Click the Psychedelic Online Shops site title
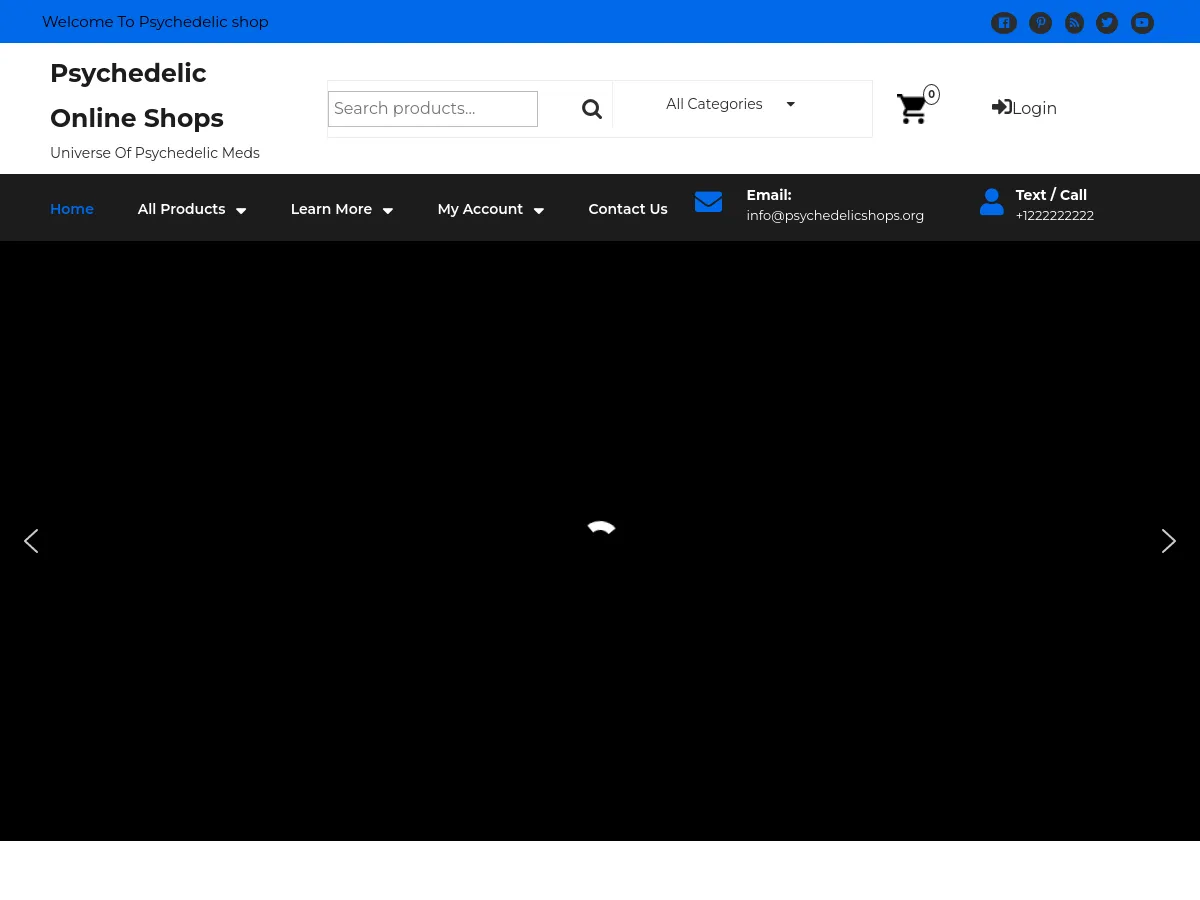Screen dimensions: 1200x900 click(137, 96)
